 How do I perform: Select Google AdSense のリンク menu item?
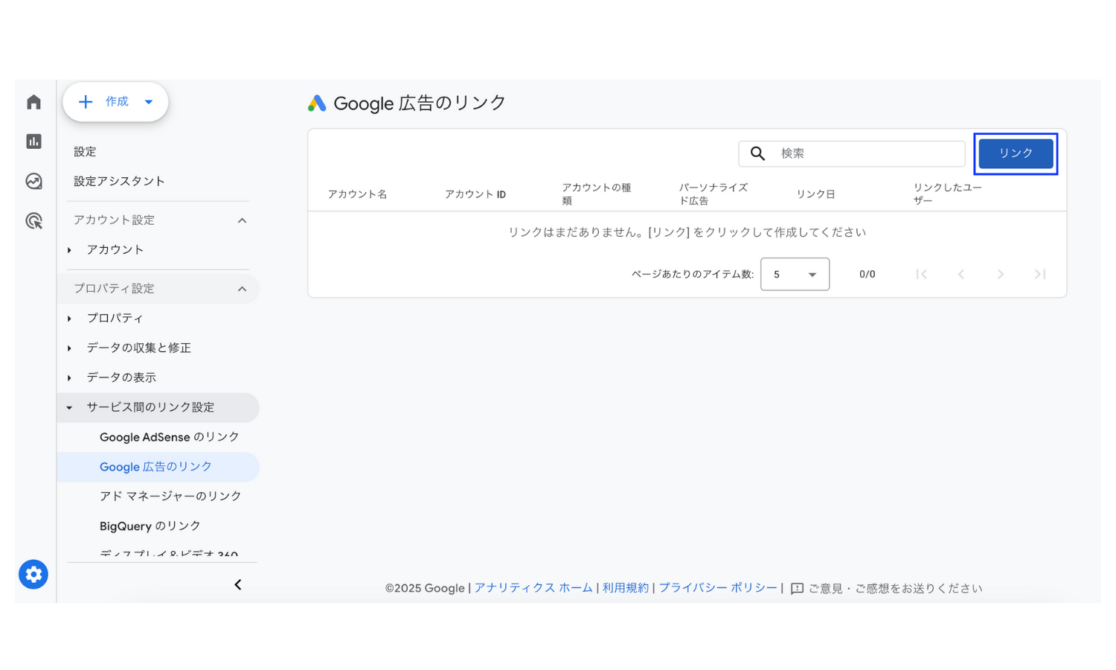point(169,437)
